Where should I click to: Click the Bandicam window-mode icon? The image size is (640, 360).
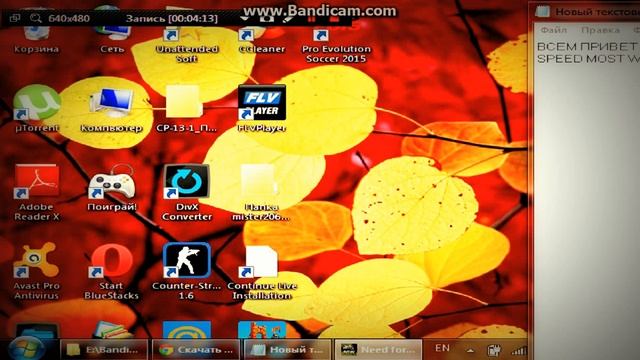(x=15, y=18)
